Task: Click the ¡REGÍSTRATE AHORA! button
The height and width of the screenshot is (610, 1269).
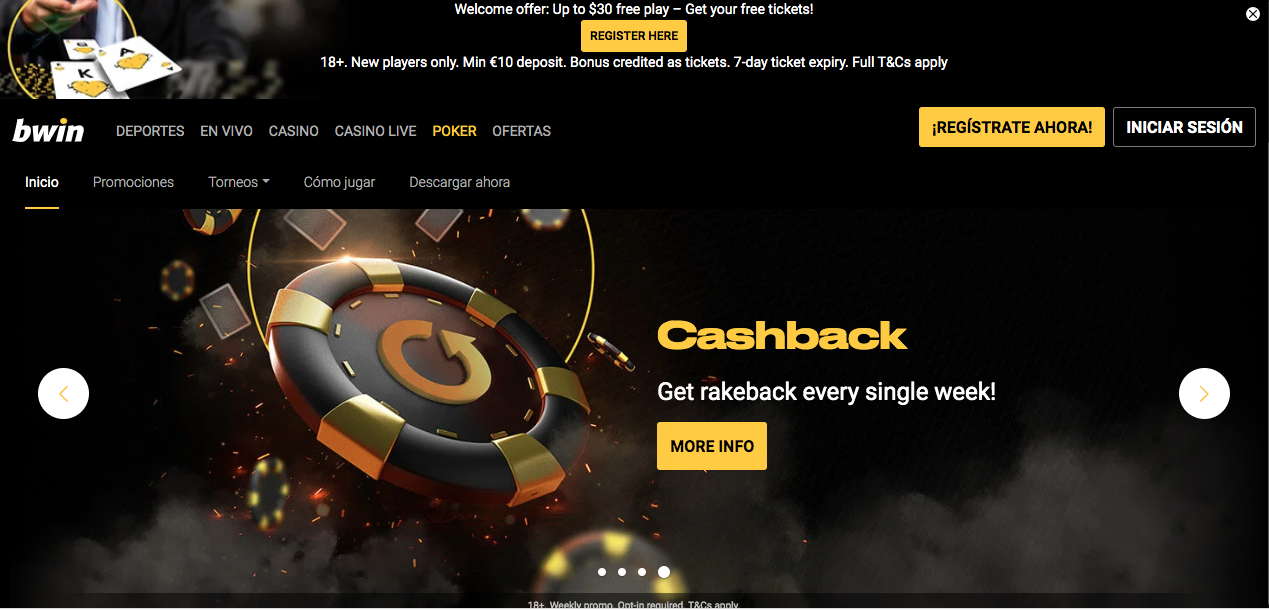Action: click(1012, 127)
